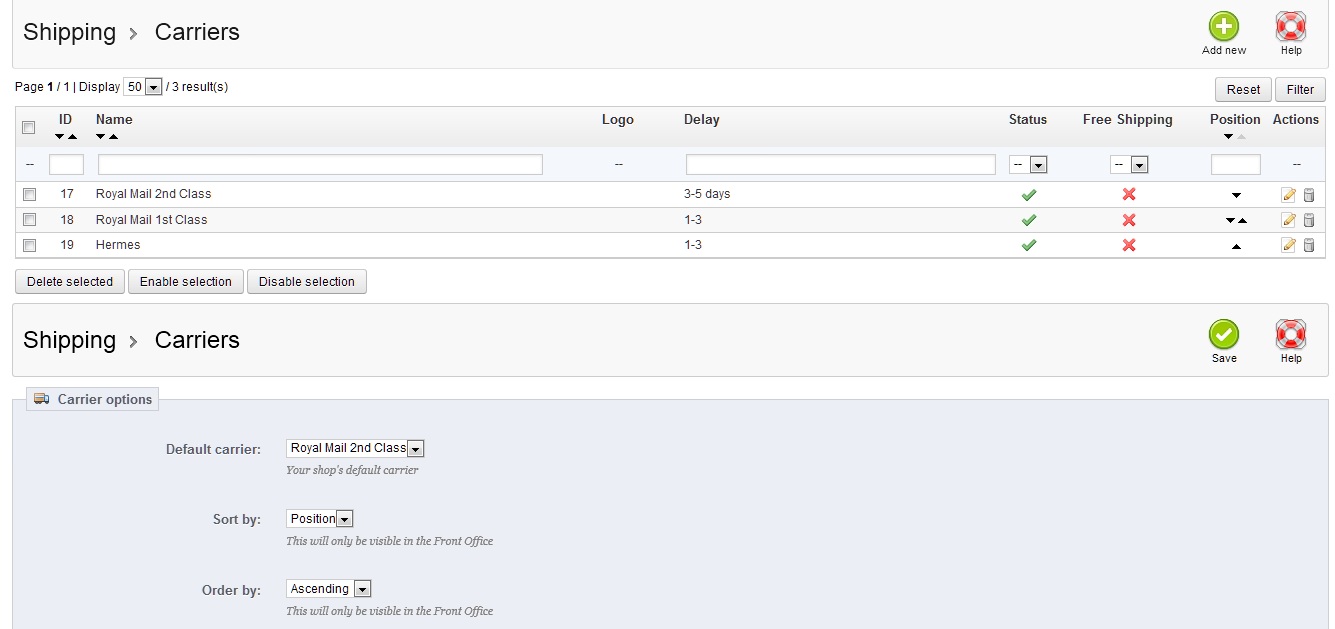The image size is (1335, 629).
Task: Tick the select-all checkbox in table header
Action: [29, 127]
